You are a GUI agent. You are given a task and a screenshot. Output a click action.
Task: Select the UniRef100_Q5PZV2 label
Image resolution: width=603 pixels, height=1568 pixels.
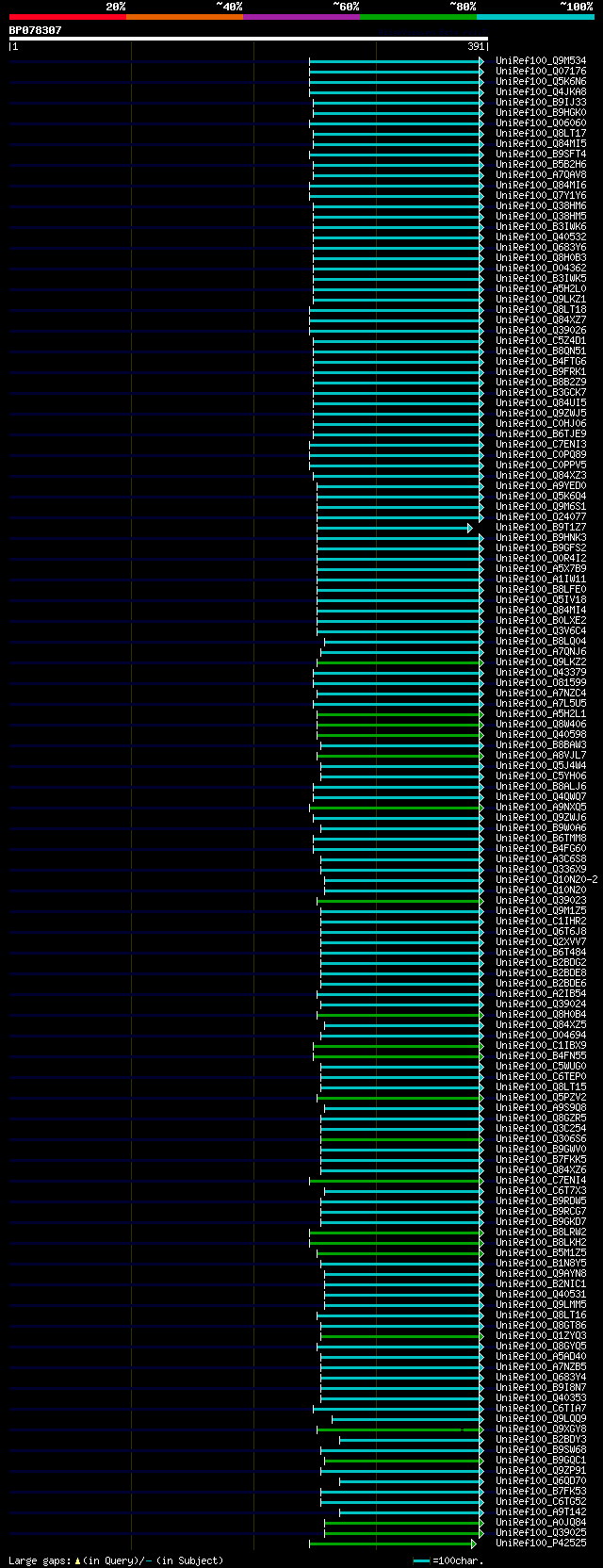click(541, 1098)
